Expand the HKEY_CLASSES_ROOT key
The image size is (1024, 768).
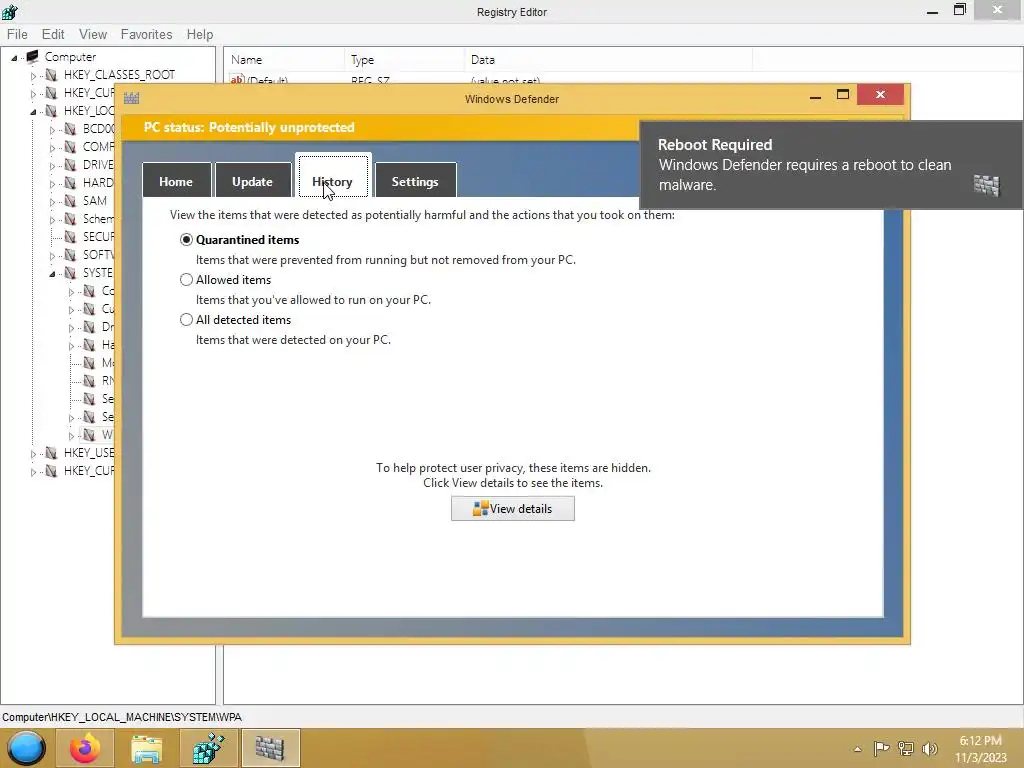click(x=33, y=76)
